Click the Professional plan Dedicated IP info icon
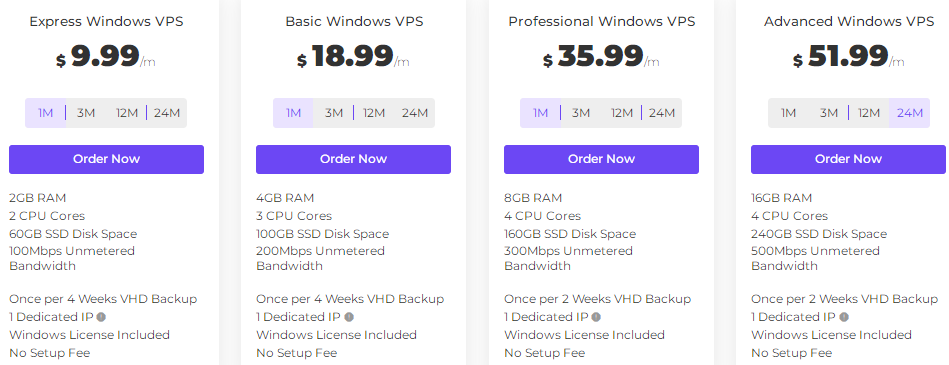Screen dimensions: 949x365 pos(596,317)
